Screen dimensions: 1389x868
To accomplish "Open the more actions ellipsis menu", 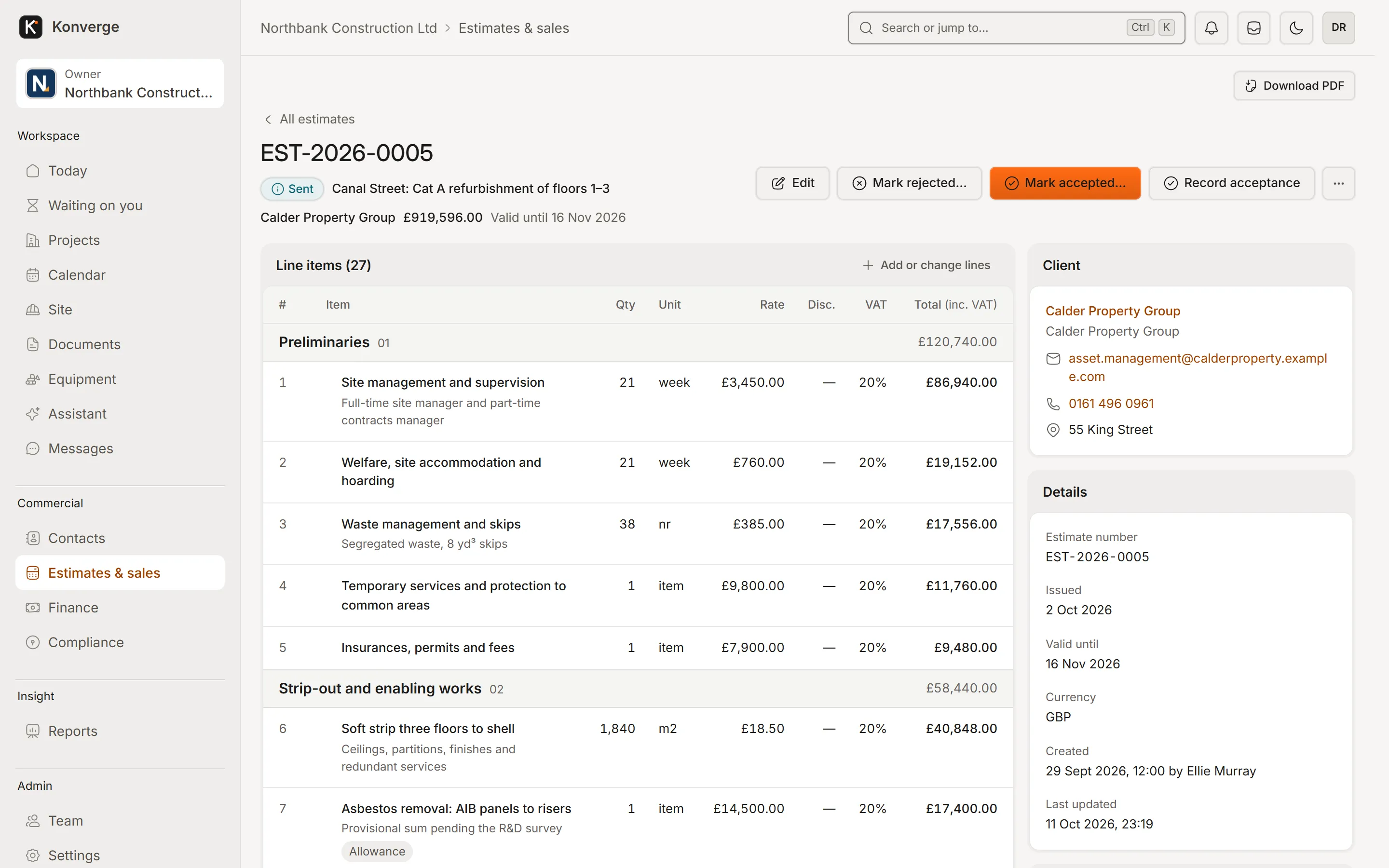I will pyautogui.click(x=1338, y=183).
